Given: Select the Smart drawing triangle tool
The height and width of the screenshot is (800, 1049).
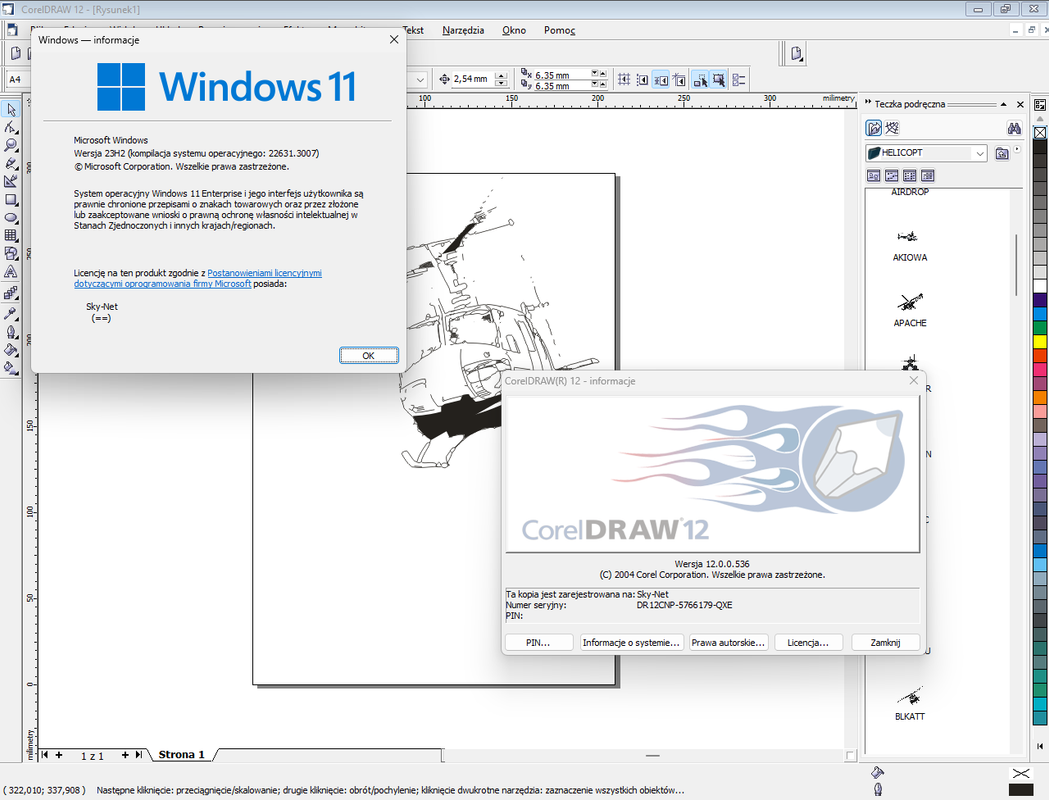Looking at the screenshot, I should click(x=11, y=181).
